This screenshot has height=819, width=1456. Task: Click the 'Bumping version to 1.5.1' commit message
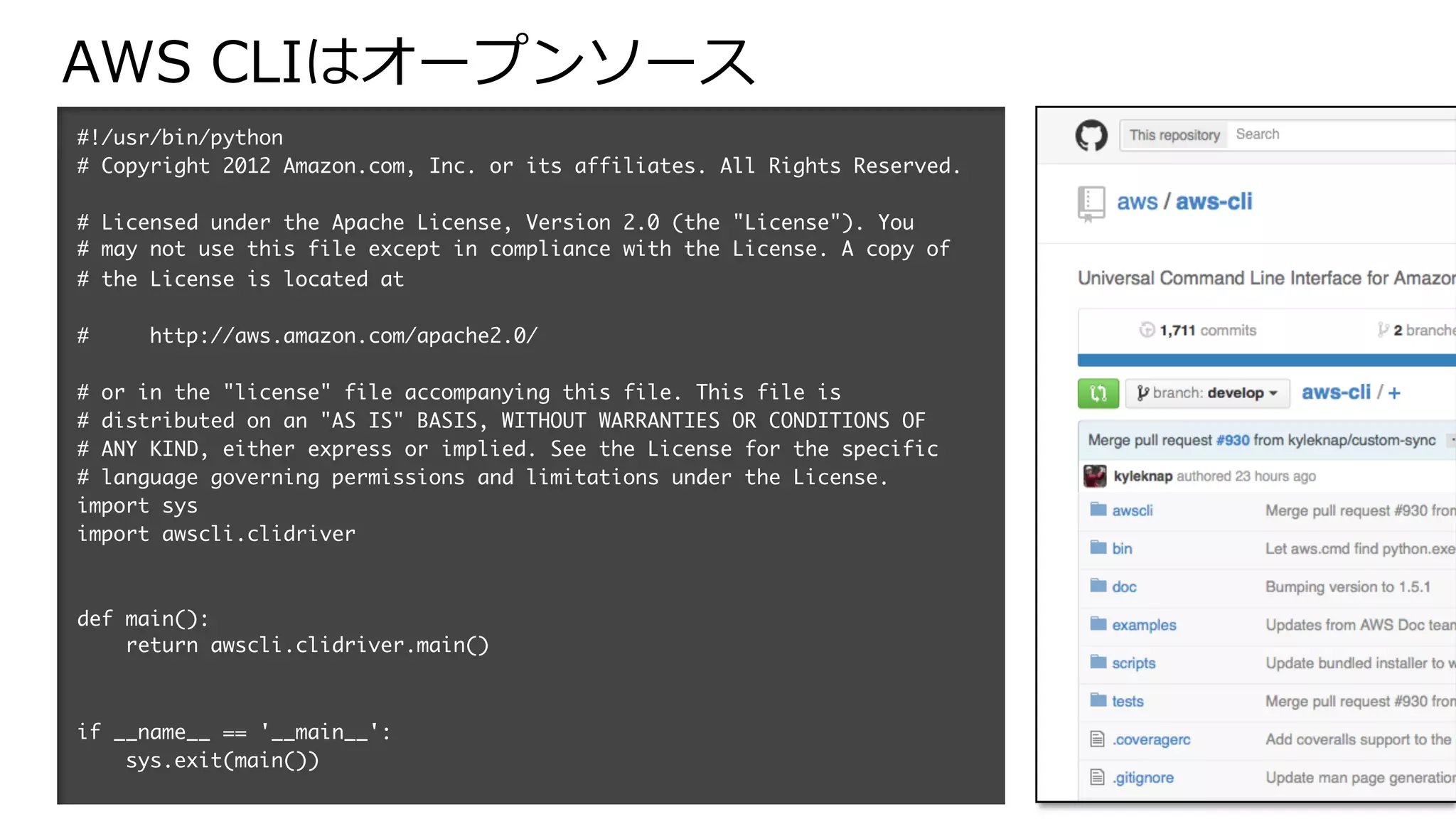point(1347,587)
